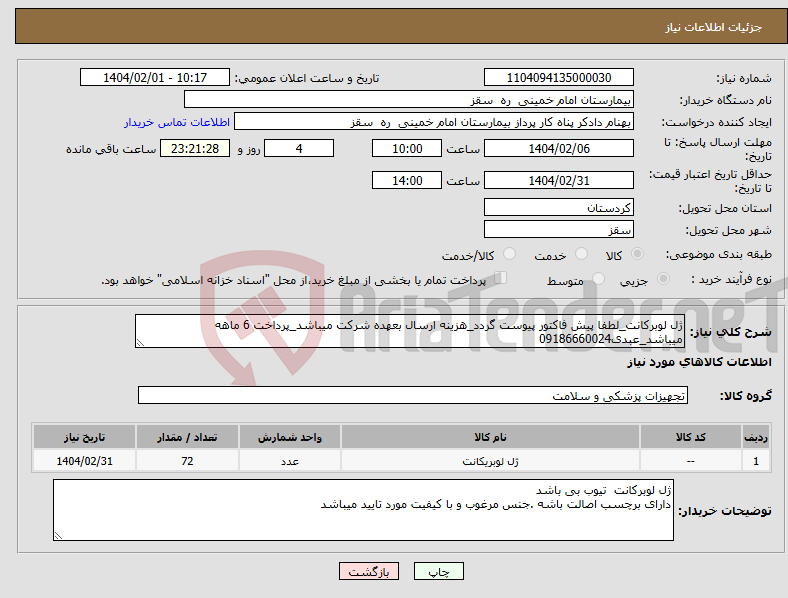Select the جزیی purchase type radio
The width and height of the screenshot is (788, 598).
tap(663, 279)
